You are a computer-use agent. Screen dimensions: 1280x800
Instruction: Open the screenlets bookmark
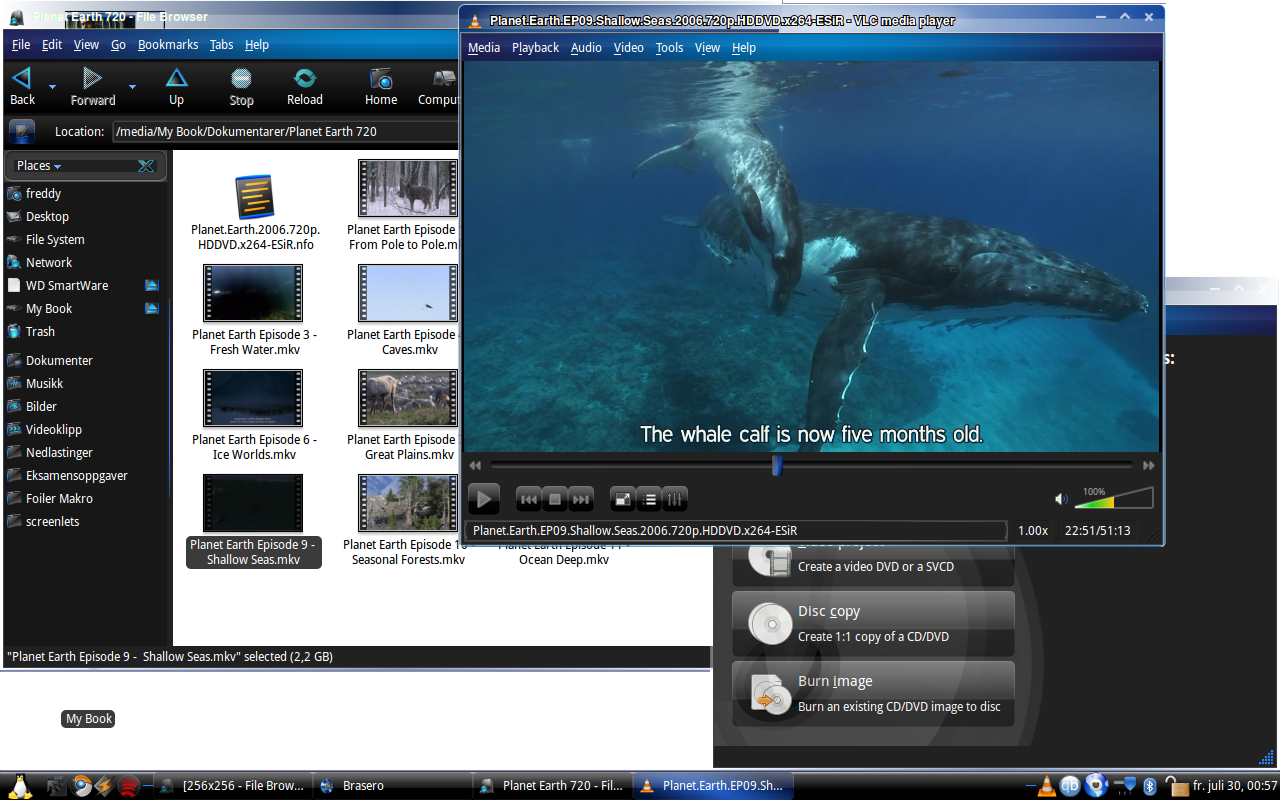click(x=52, y=522)
